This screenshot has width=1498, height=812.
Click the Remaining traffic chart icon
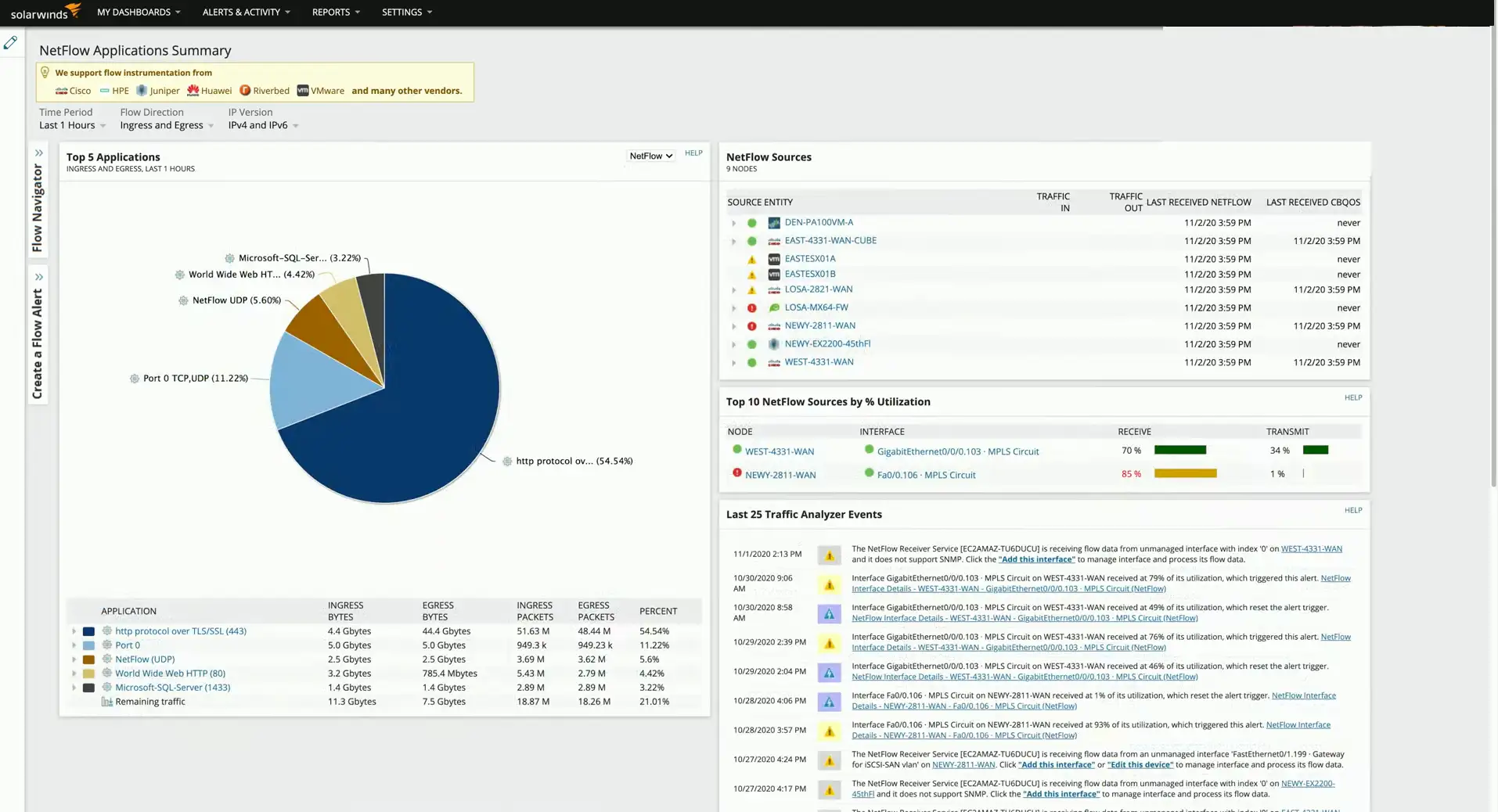click(107, 702)
